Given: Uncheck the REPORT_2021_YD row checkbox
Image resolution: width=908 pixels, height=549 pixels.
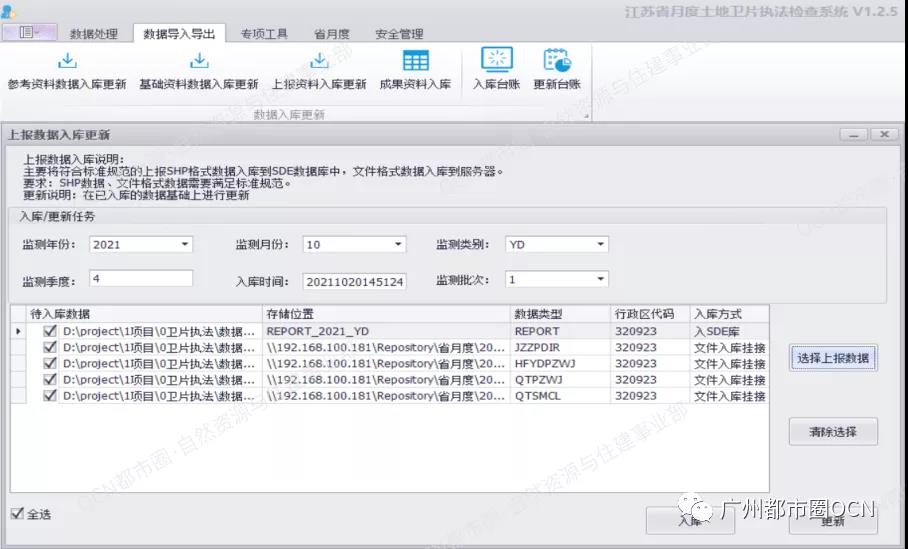Looking at the screenshot, I should pos(50,331).
